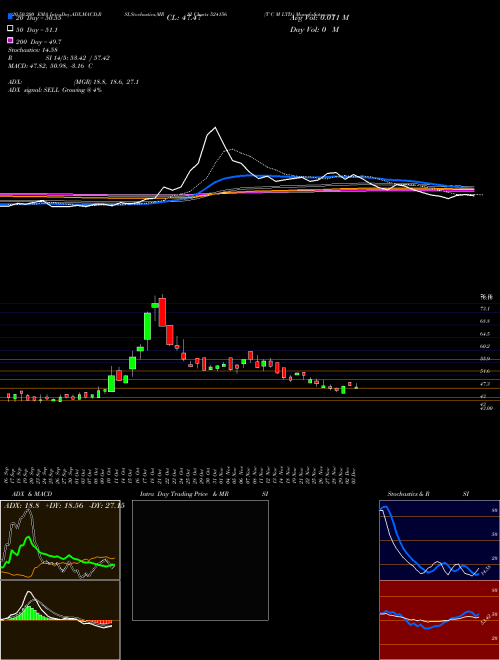Screen dimensions: 500x660
Task: Click the white EMA line peak
Action: pyautogui.click(x=215, y=128)
